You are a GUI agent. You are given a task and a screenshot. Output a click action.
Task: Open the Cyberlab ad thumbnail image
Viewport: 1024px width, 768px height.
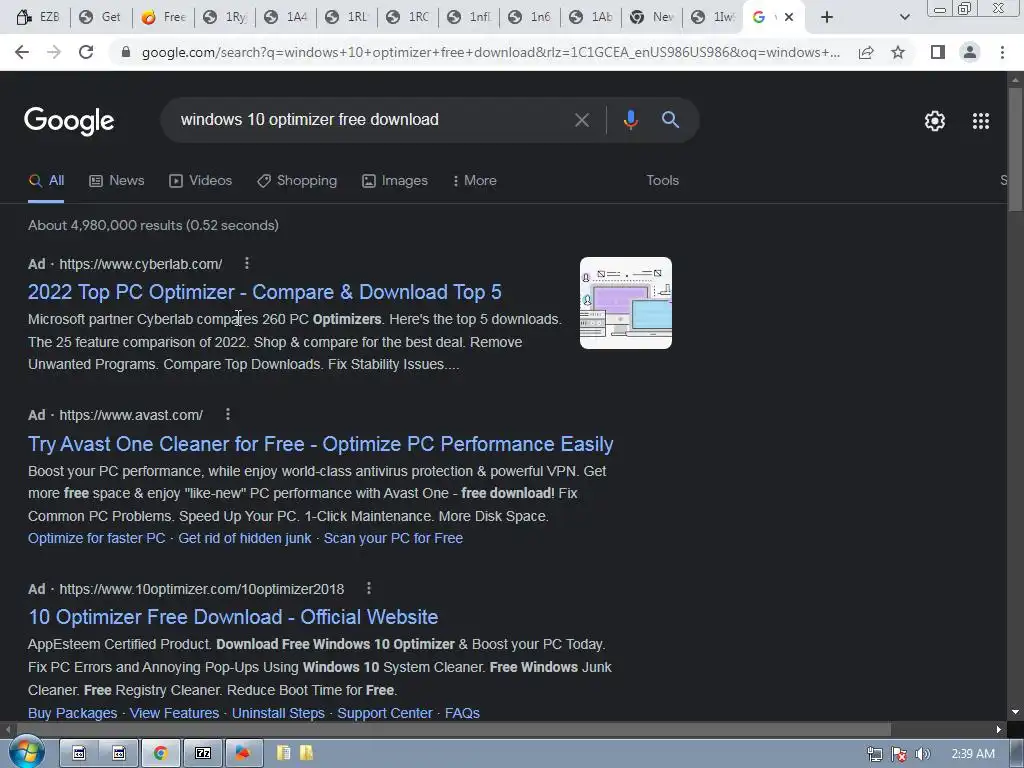[x=626, y=303]
